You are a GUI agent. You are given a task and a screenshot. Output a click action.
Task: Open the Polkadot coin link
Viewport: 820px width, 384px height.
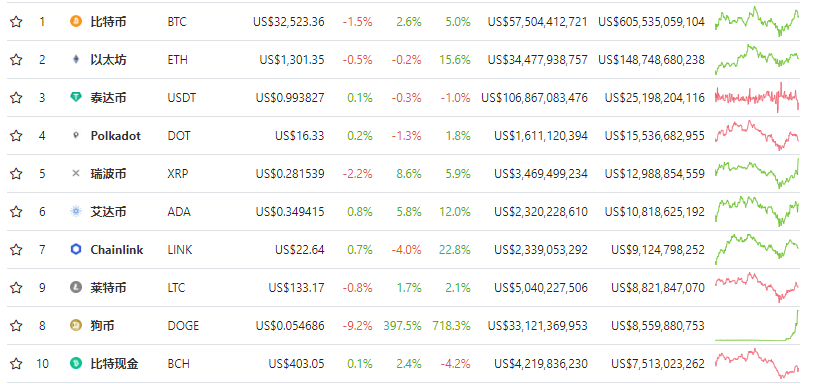tap(116, 135)
